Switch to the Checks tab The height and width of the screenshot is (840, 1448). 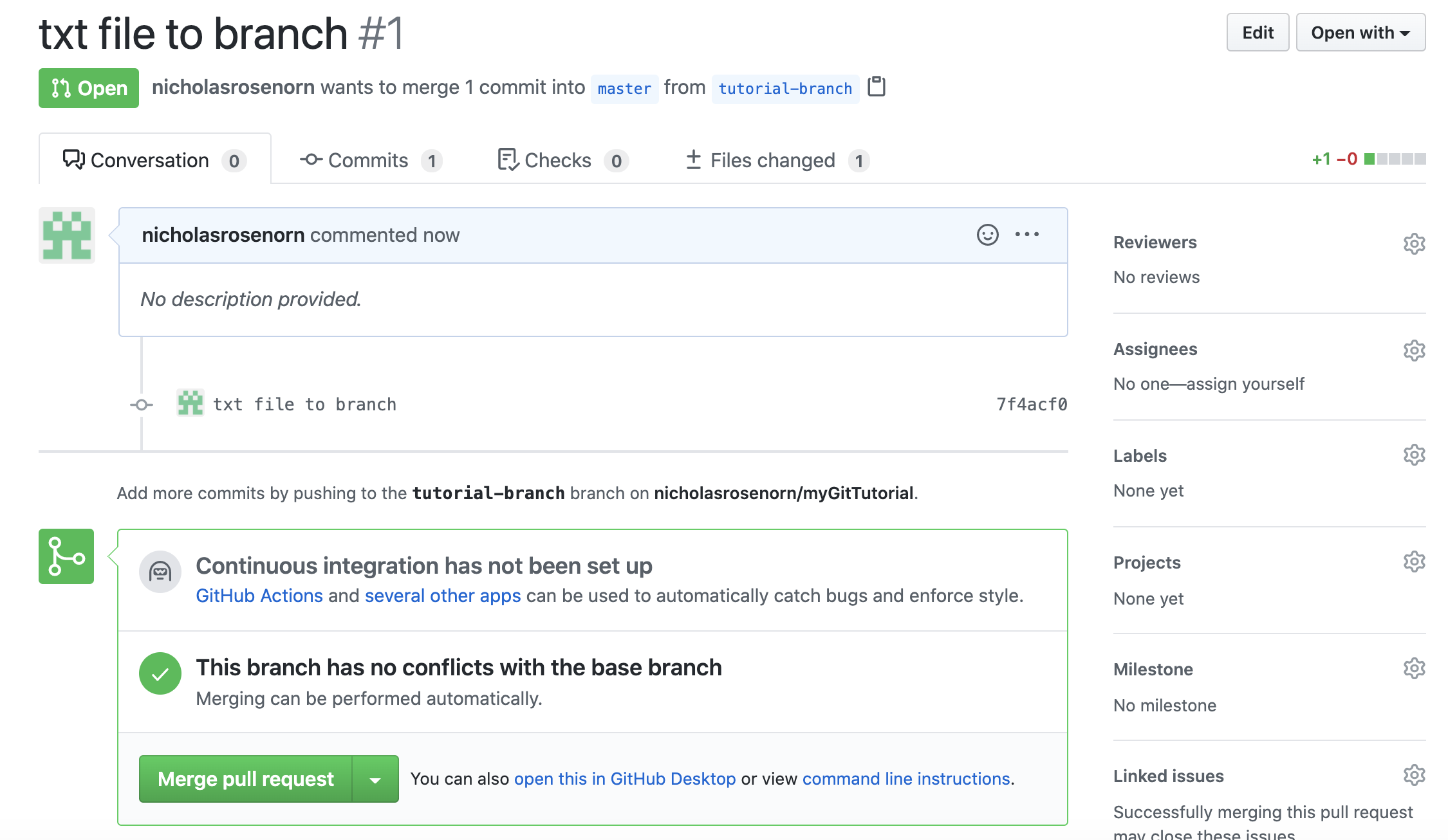[562, 160]
